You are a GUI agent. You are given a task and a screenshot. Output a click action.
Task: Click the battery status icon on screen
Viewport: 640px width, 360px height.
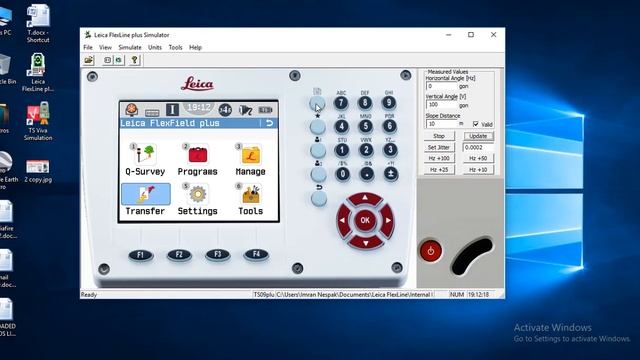coord(265,110)
